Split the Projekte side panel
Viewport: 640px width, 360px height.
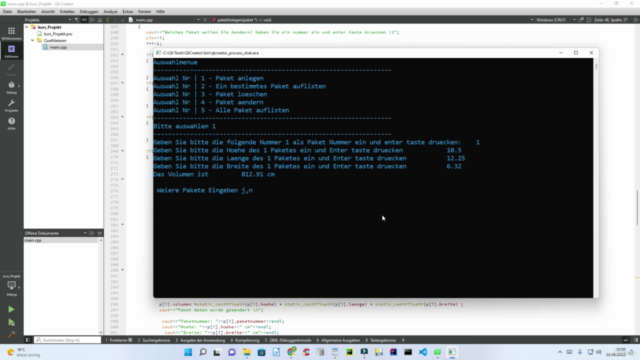92,20
